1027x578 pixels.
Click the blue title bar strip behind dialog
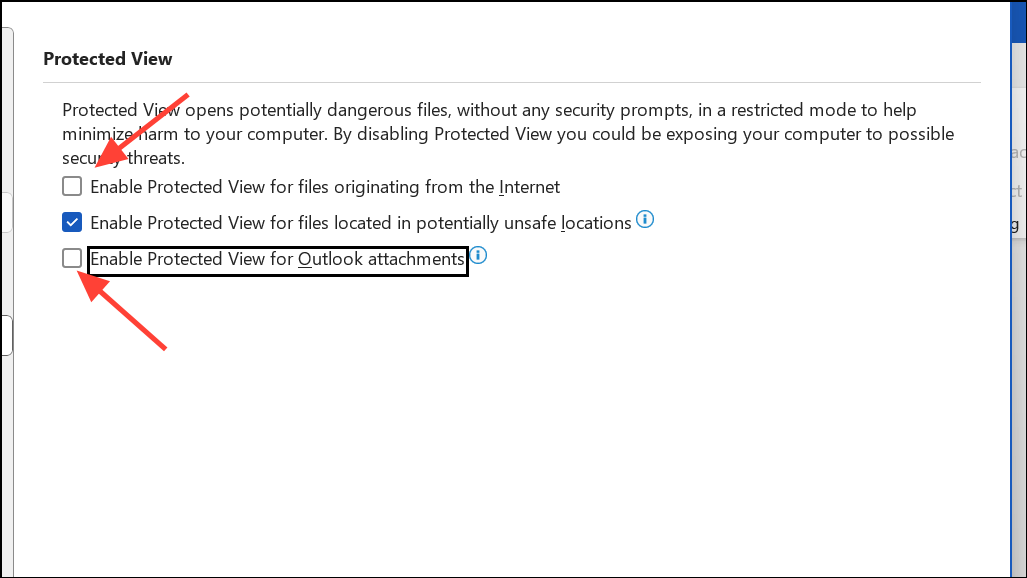[x=1018, y=23]
